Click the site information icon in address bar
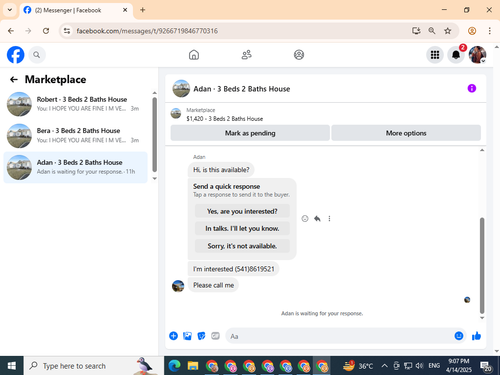500x375 pixels. click(x=67, y=31)
